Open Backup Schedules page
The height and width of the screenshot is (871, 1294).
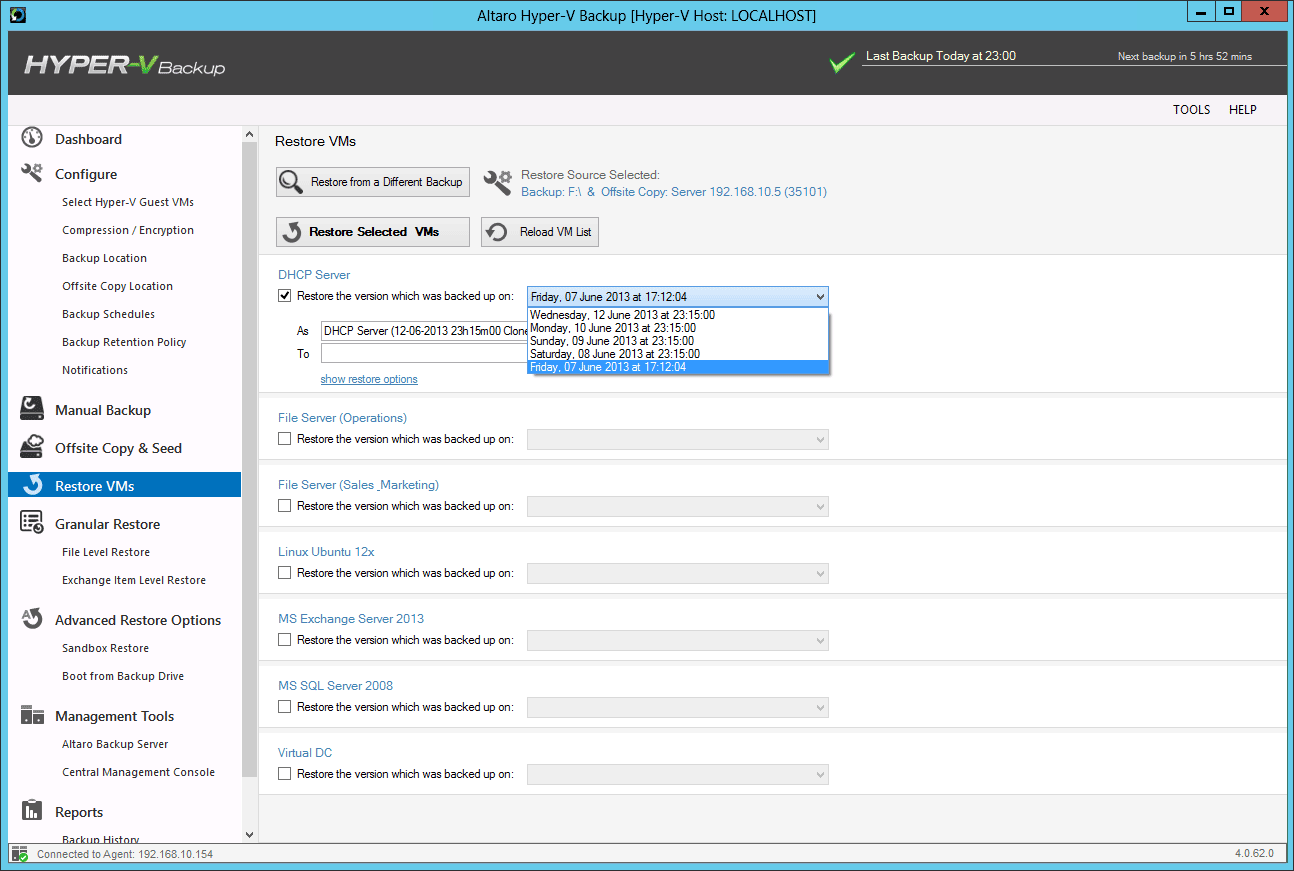point(109,314)
